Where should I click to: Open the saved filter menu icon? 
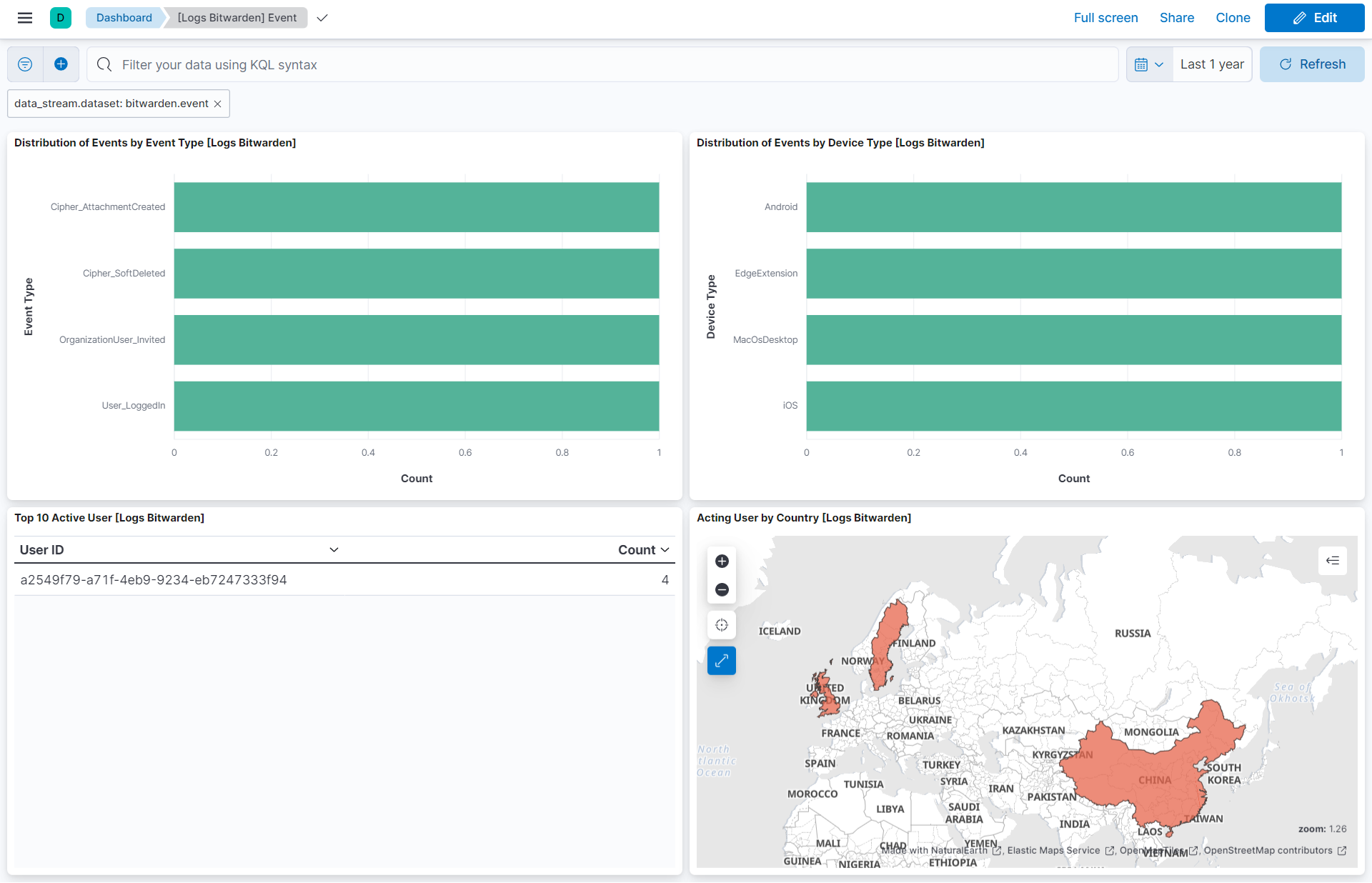tap(25, 64)
